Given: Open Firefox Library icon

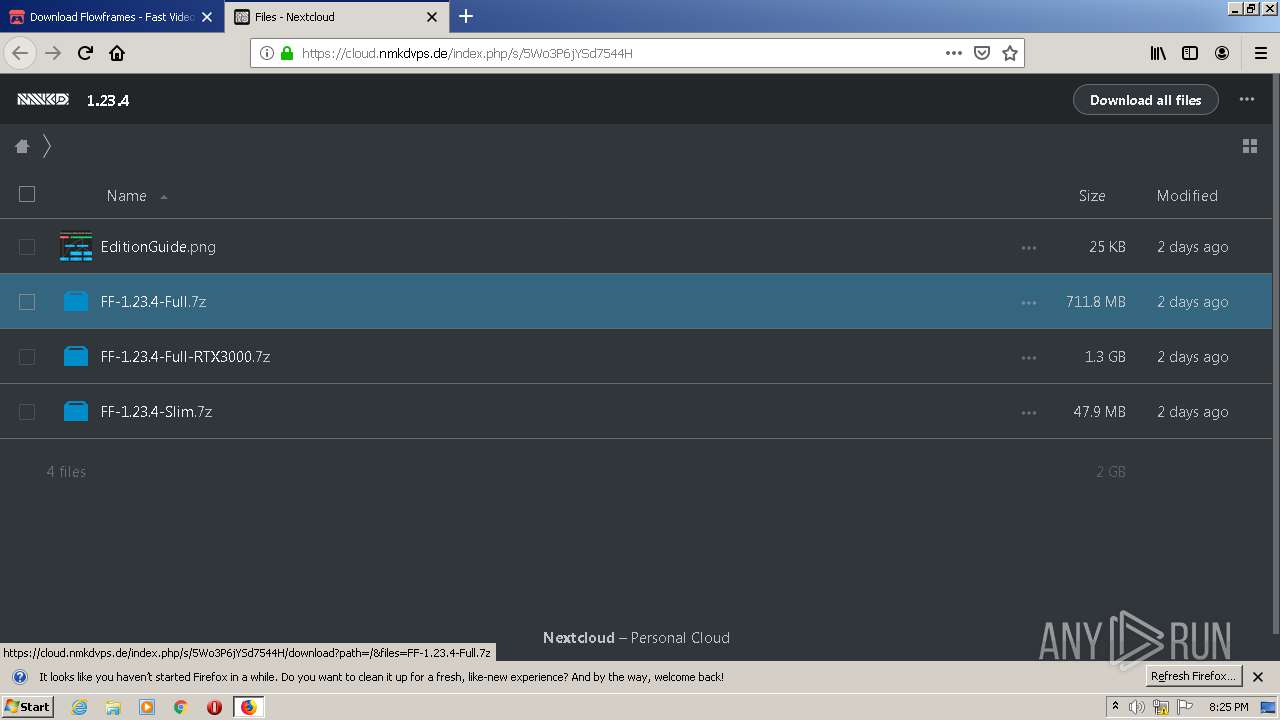Looking at the screenshot, I should tap(1158, 53).
